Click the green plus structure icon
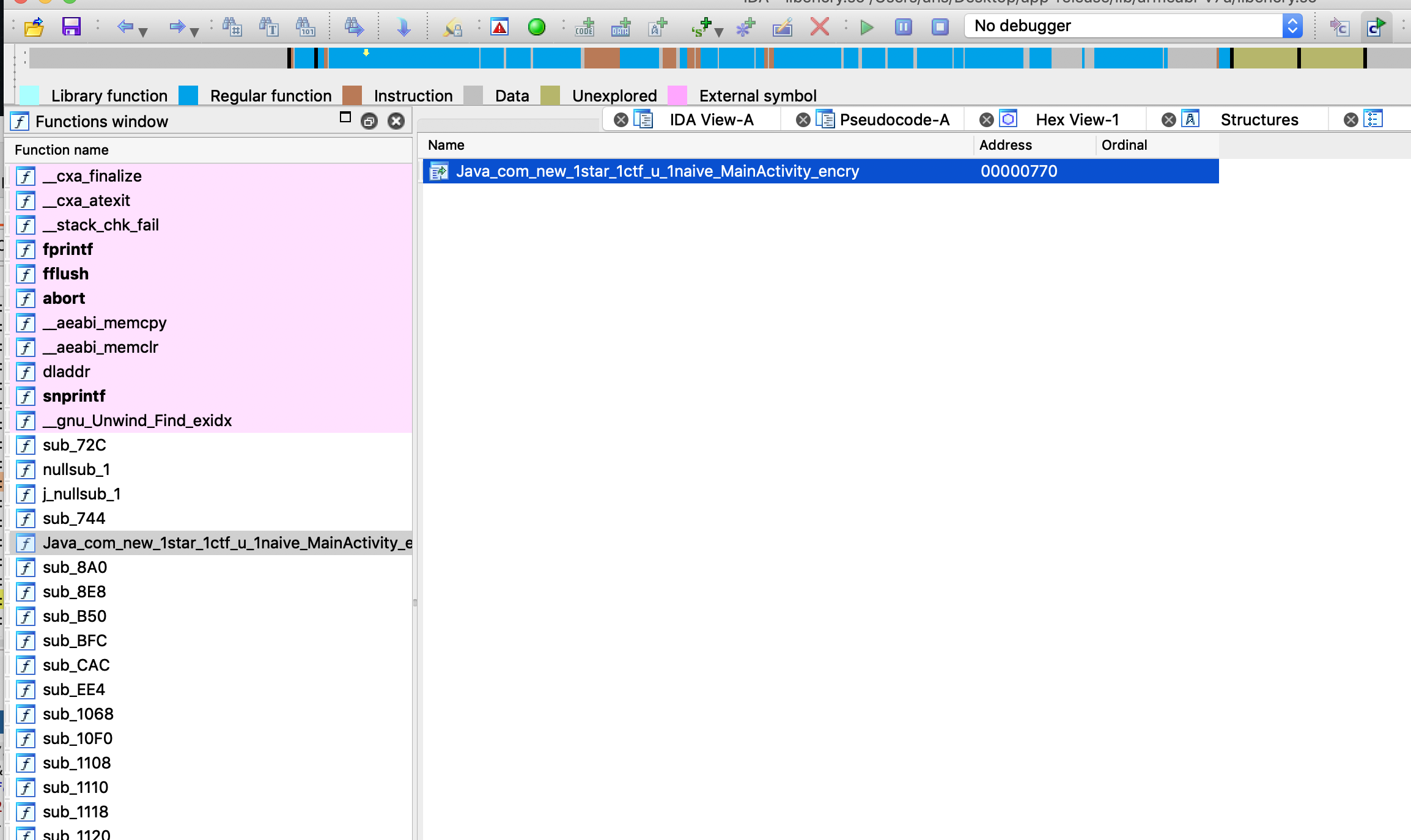Screen dimensions: 1411x840 point(702,27)
